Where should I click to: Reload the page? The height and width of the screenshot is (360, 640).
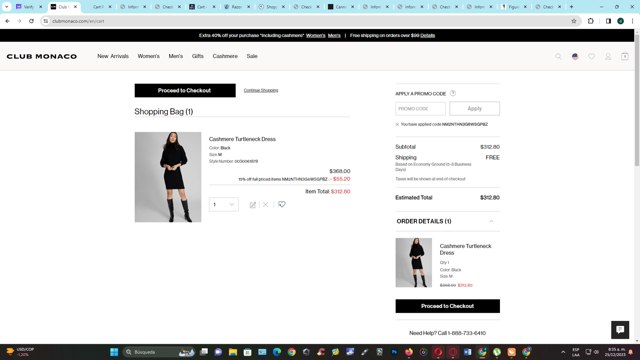point(31,21)
